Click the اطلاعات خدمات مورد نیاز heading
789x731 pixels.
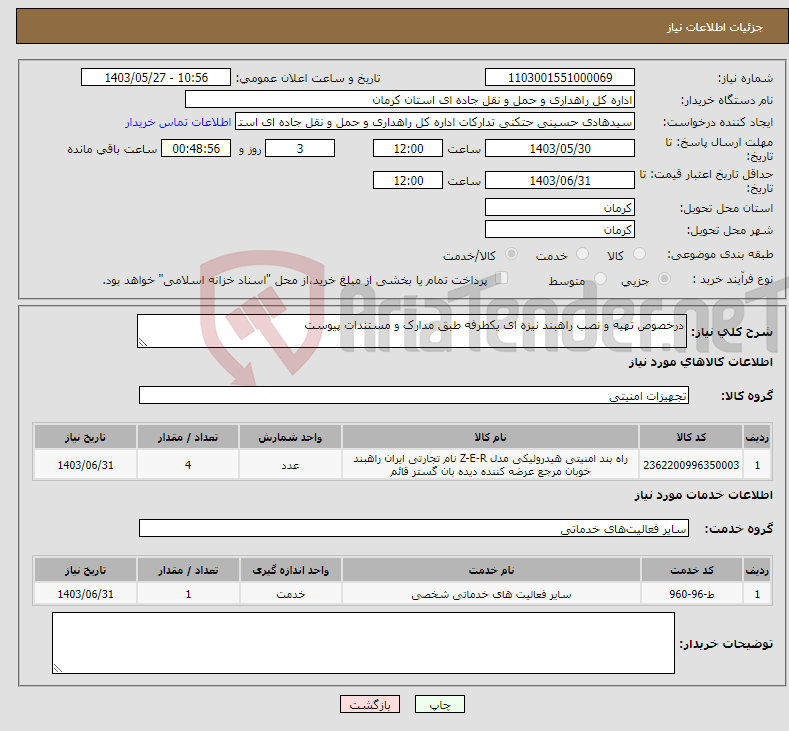(703, 495)
